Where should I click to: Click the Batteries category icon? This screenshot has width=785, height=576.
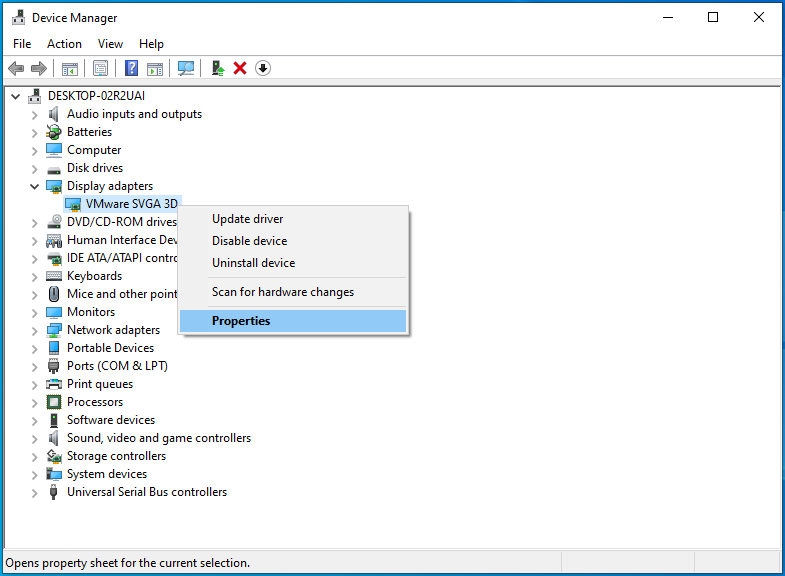pos(54,132)
